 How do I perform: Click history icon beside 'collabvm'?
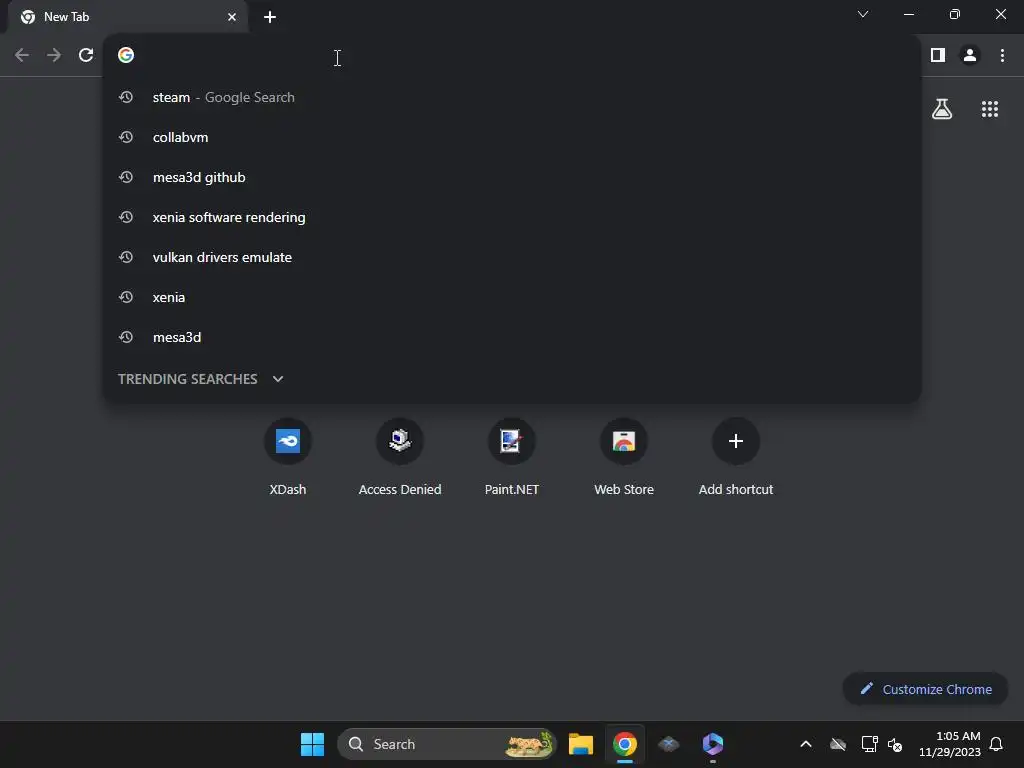(126, 137)
